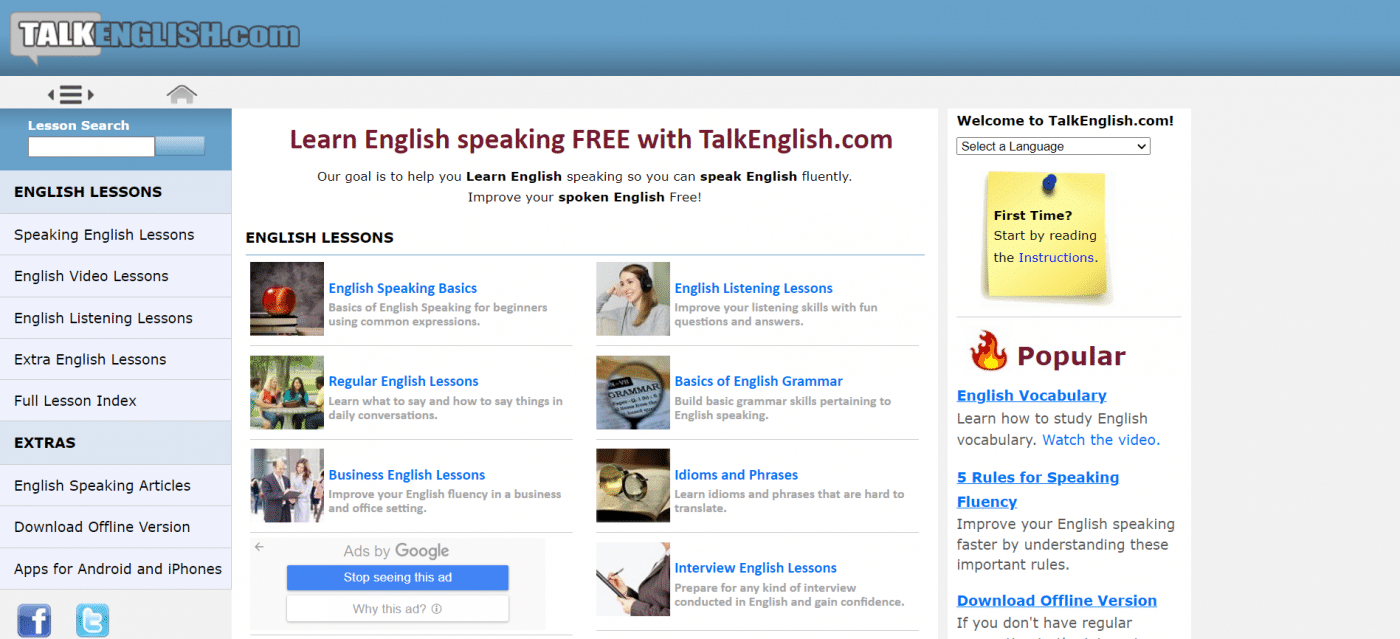Click the back arrow on the Google ad
The width and height of the screenshot is (1400, 639).
coord(258,548)
